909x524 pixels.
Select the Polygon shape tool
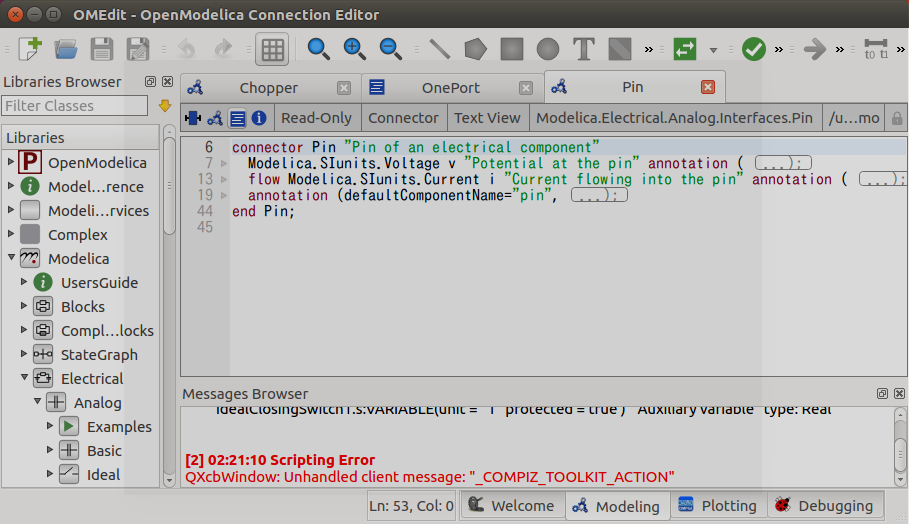(475, 49)
